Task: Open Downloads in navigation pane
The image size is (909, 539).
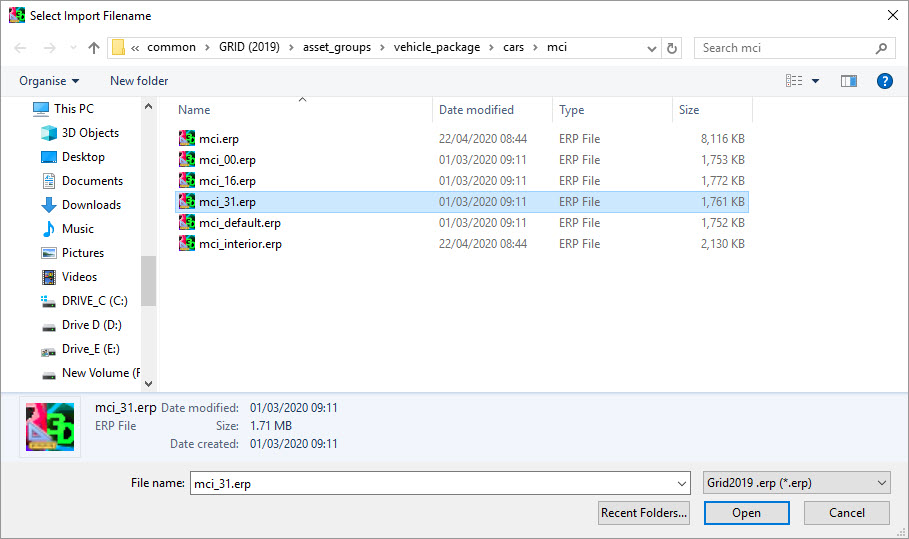Action: point(91,205)
